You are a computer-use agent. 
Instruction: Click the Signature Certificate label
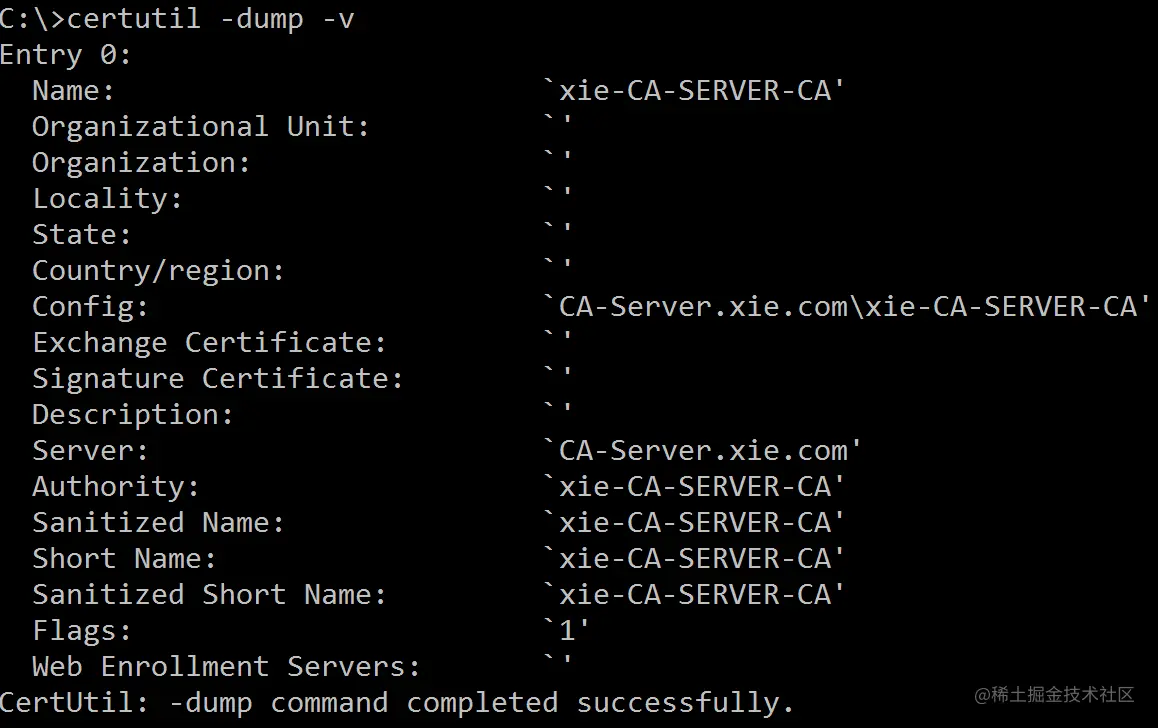click(x=218, y=379)
